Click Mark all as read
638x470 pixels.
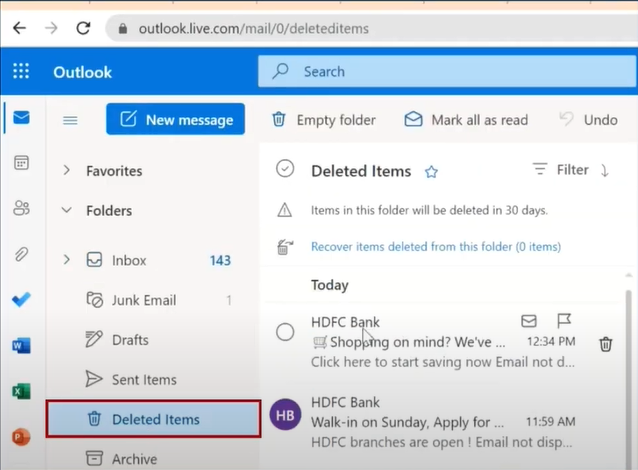466,120
